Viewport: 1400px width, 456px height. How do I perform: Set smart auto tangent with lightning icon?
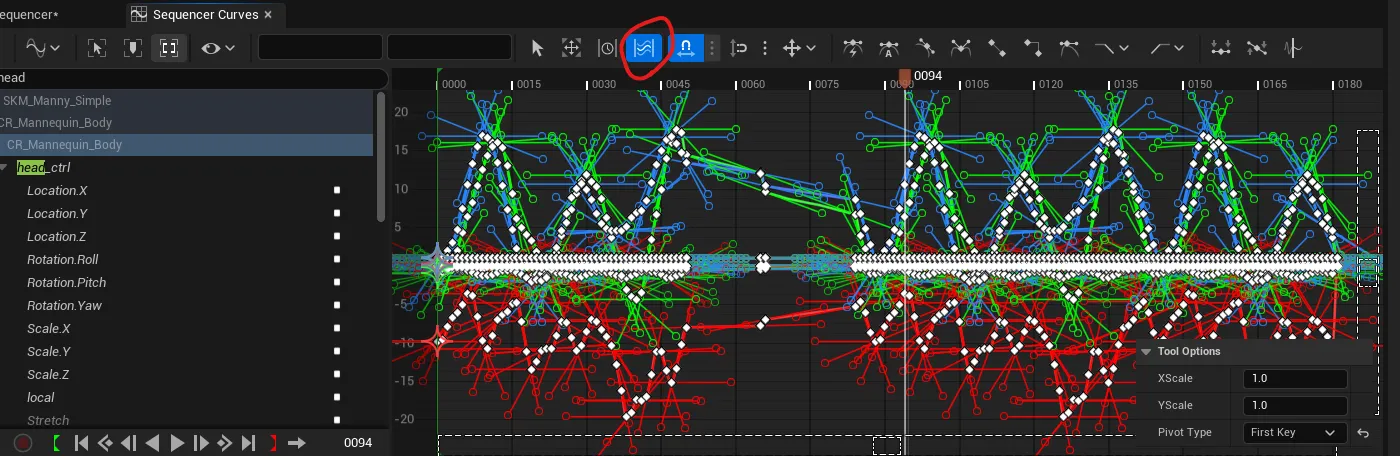tap(853, 47)
